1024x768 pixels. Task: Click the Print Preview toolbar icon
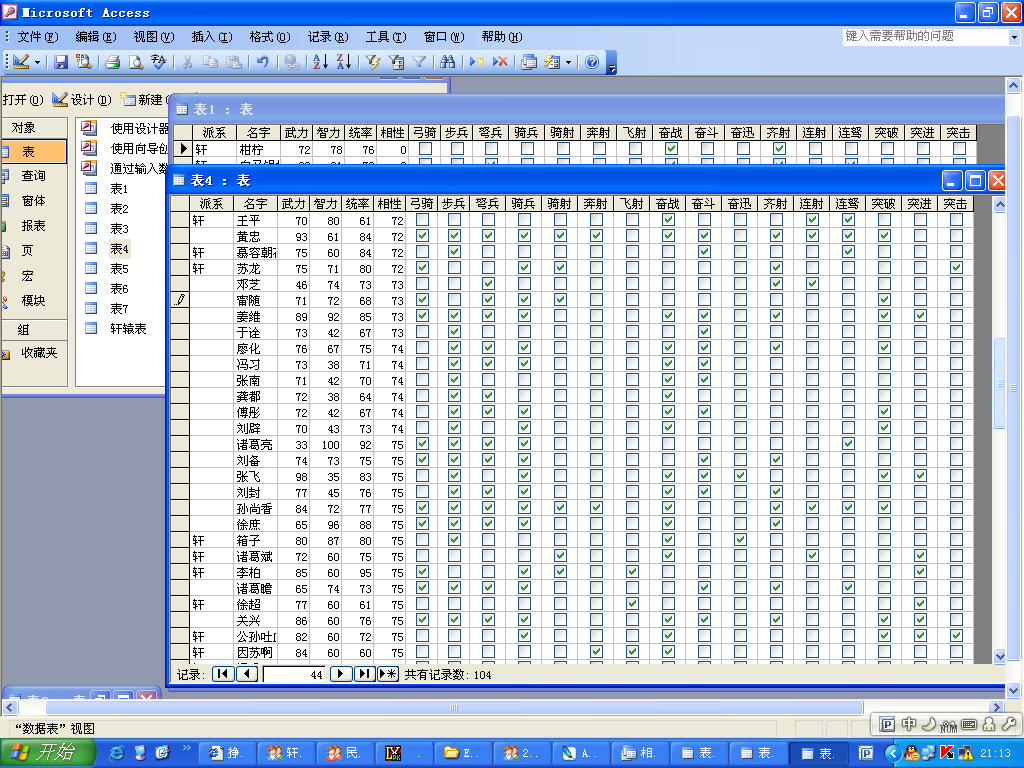pyautogui.click(x=136, y=62)
